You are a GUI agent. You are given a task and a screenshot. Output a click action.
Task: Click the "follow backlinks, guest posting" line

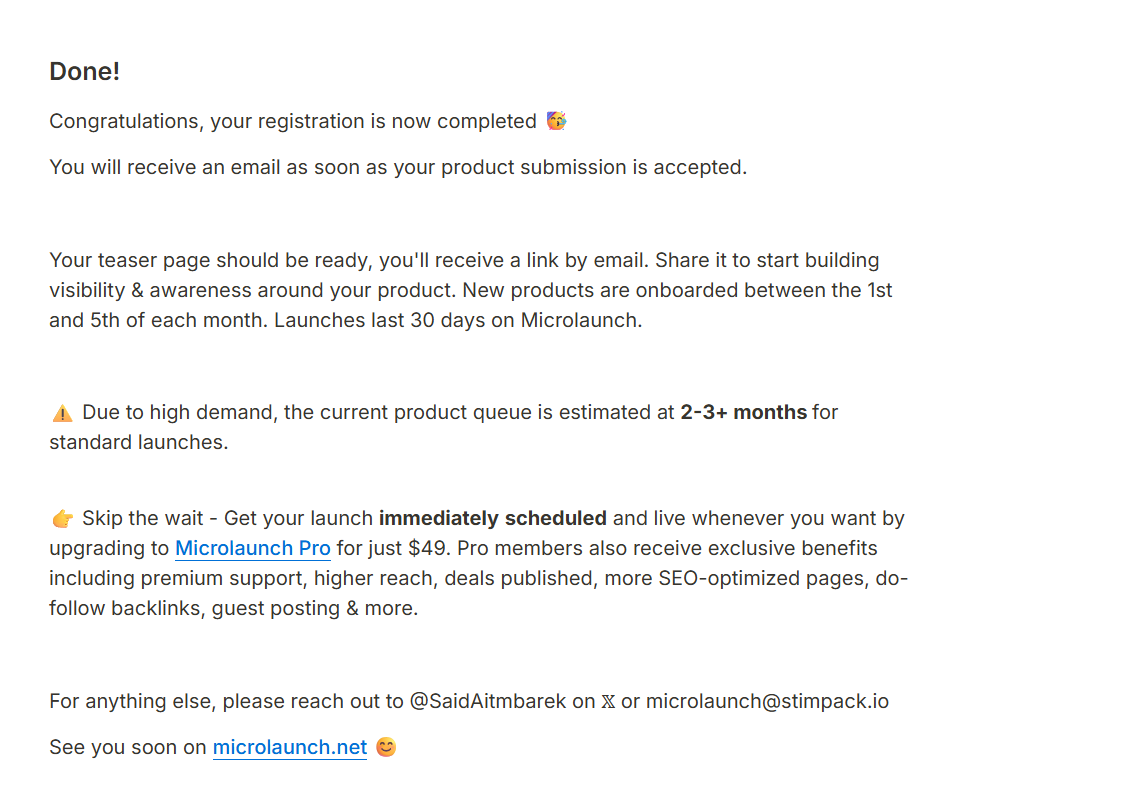[233, 608]
